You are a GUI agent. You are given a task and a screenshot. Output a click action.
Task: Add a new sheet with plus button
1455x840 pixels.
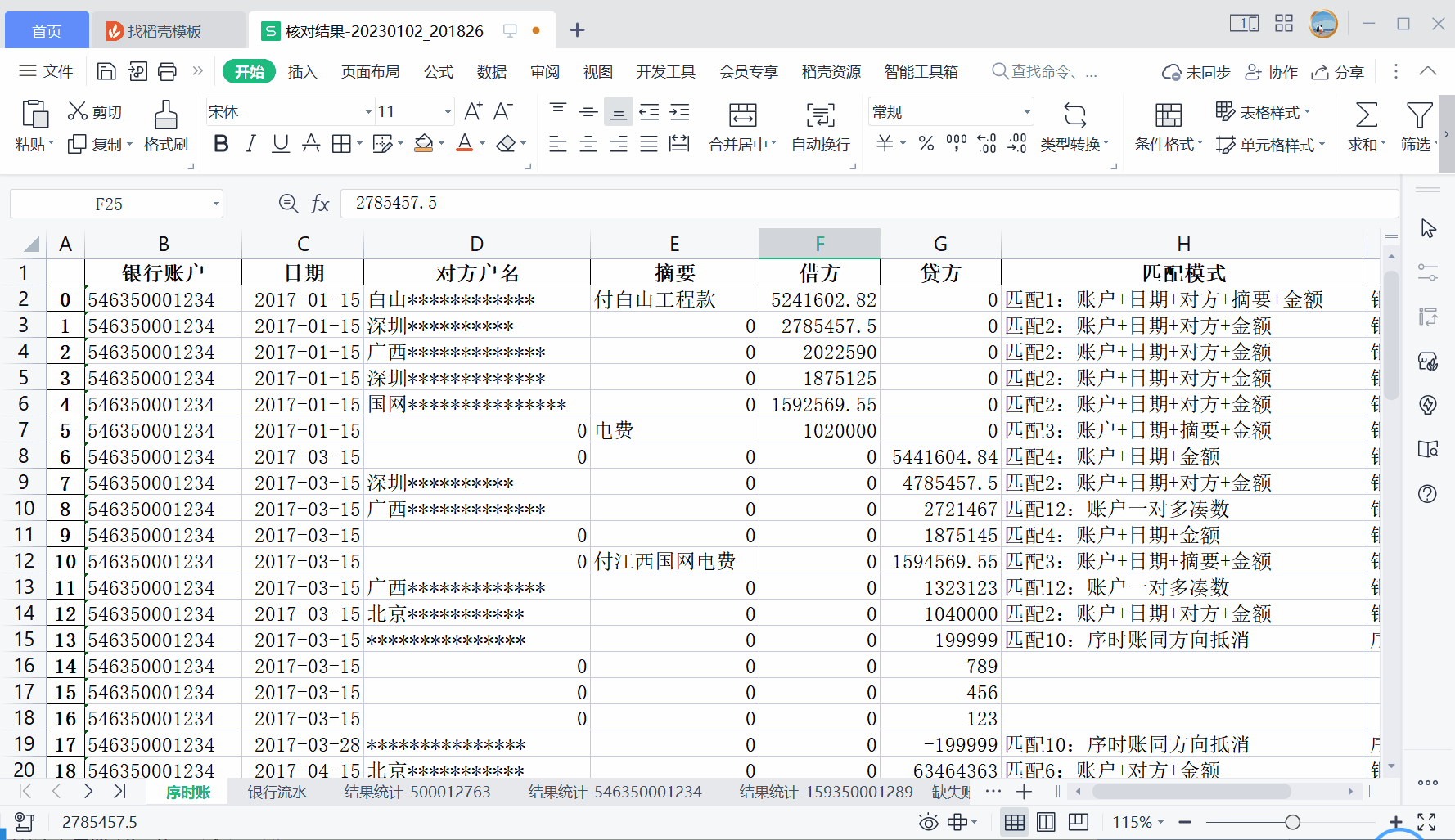pos(1024,792)
